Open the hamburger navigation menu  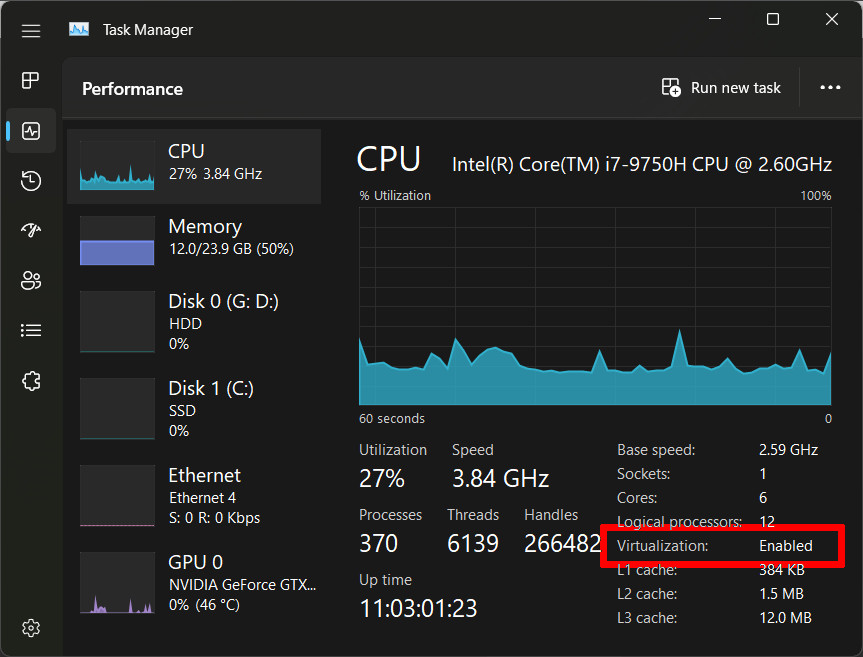click(x=31, y=30)
